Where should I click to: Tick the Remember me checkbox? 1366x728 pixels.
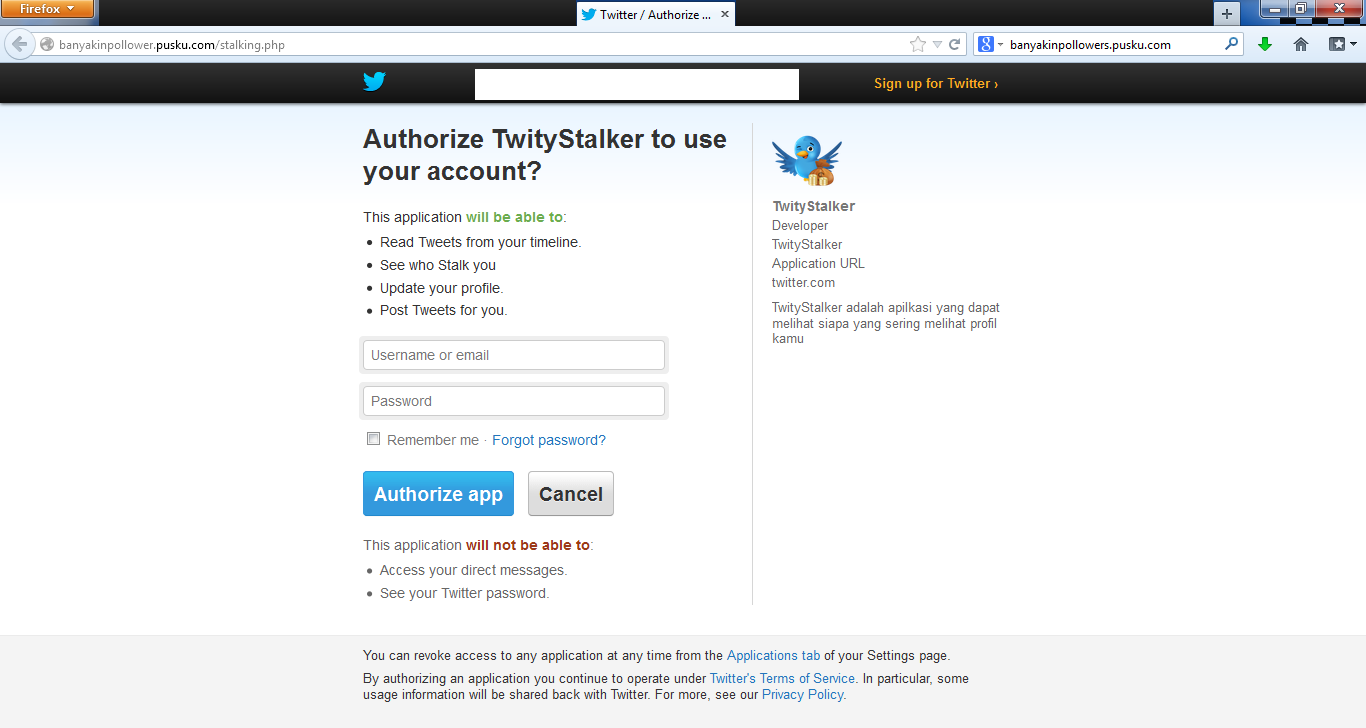(374, 439)
